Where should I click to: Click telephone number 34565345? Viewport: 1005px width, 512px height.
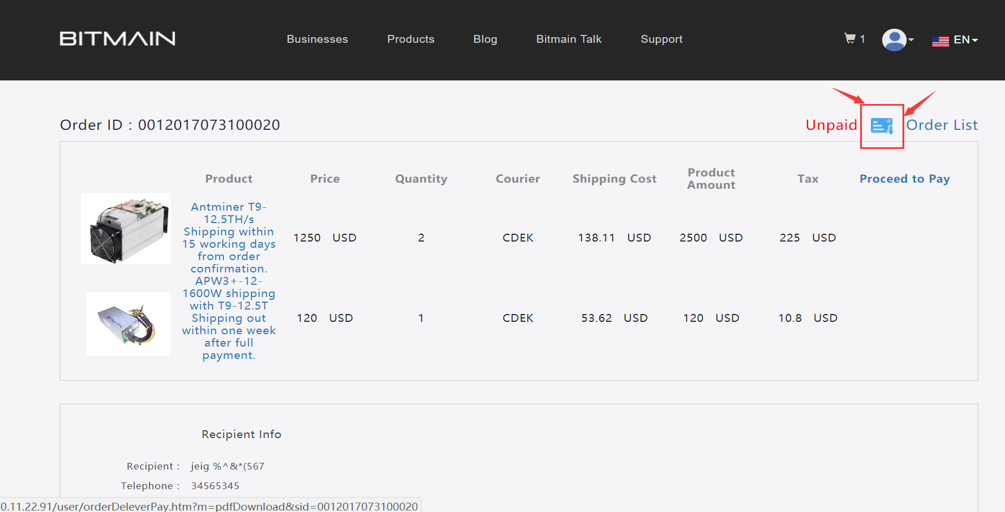[x=215, y=486]
